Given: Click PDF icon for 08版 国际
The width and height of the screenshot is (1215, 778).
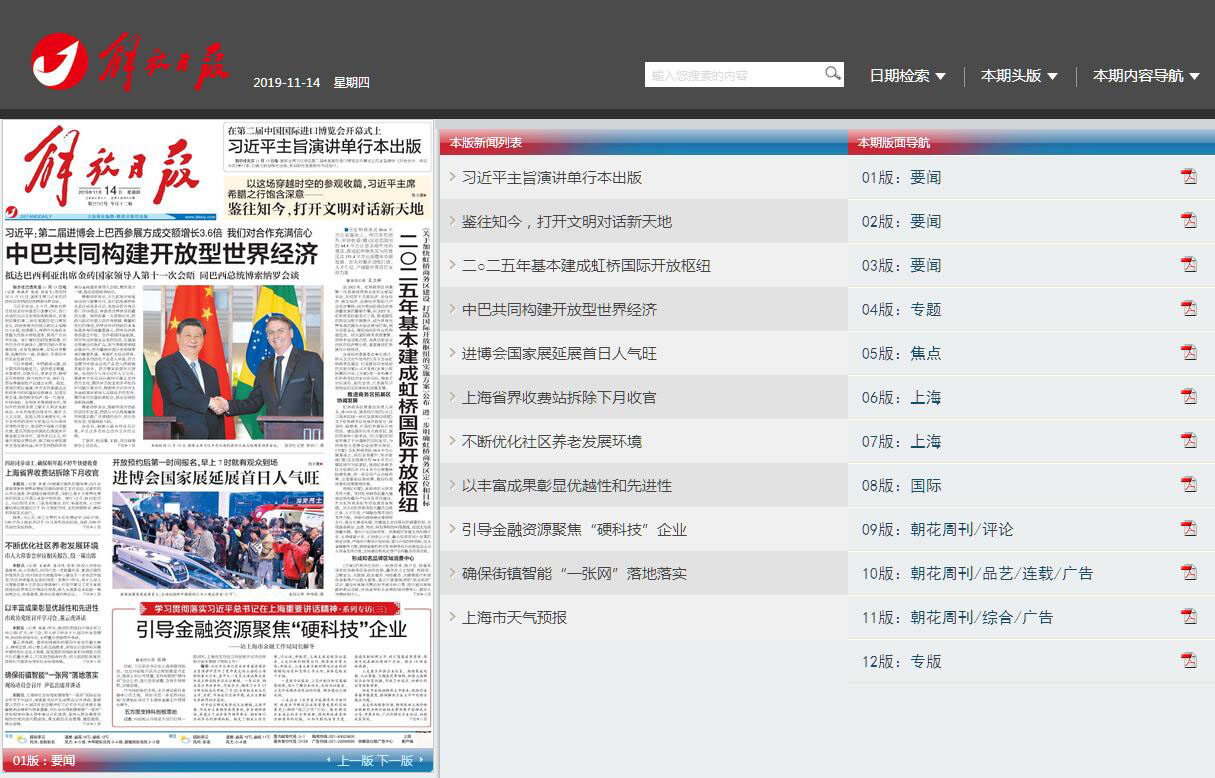Looking at the screenshot, I should [1189, 485].
